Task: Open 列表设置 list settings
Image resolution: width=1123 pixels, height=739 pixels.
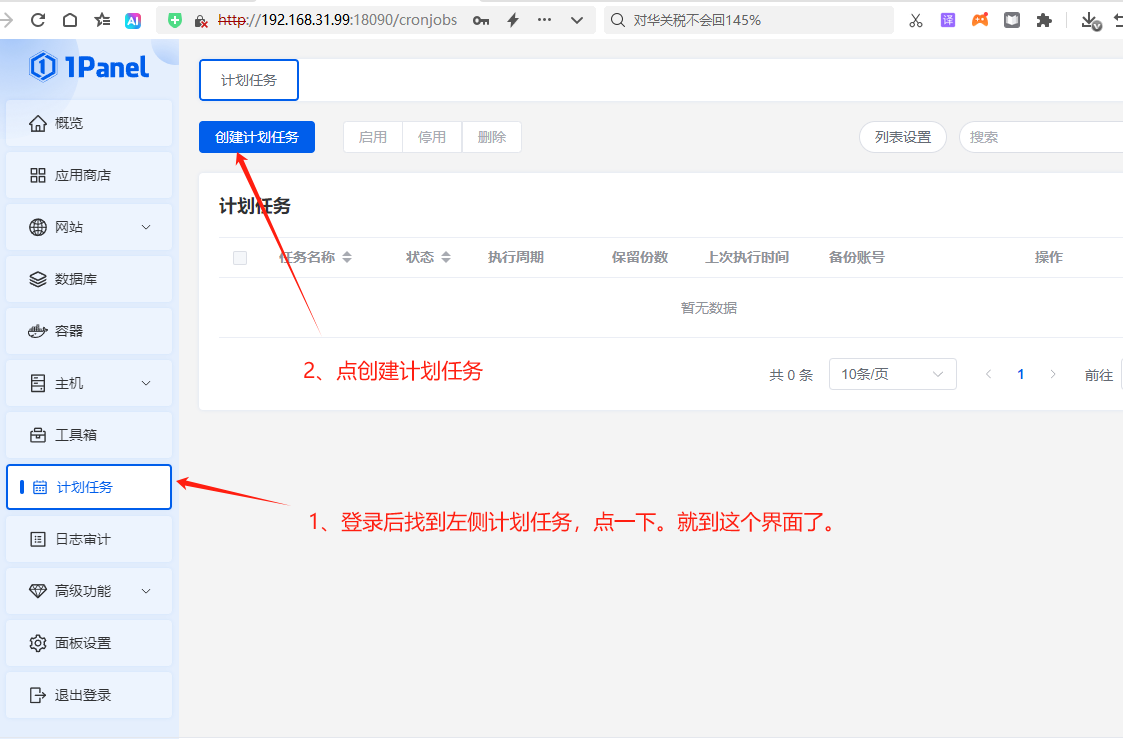Action: [903, 137]
